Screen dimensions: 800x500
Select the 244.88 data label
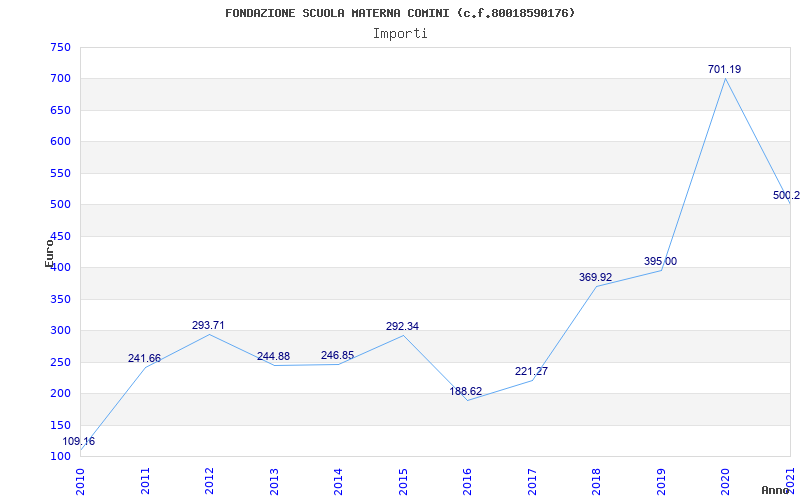point(273,356)
